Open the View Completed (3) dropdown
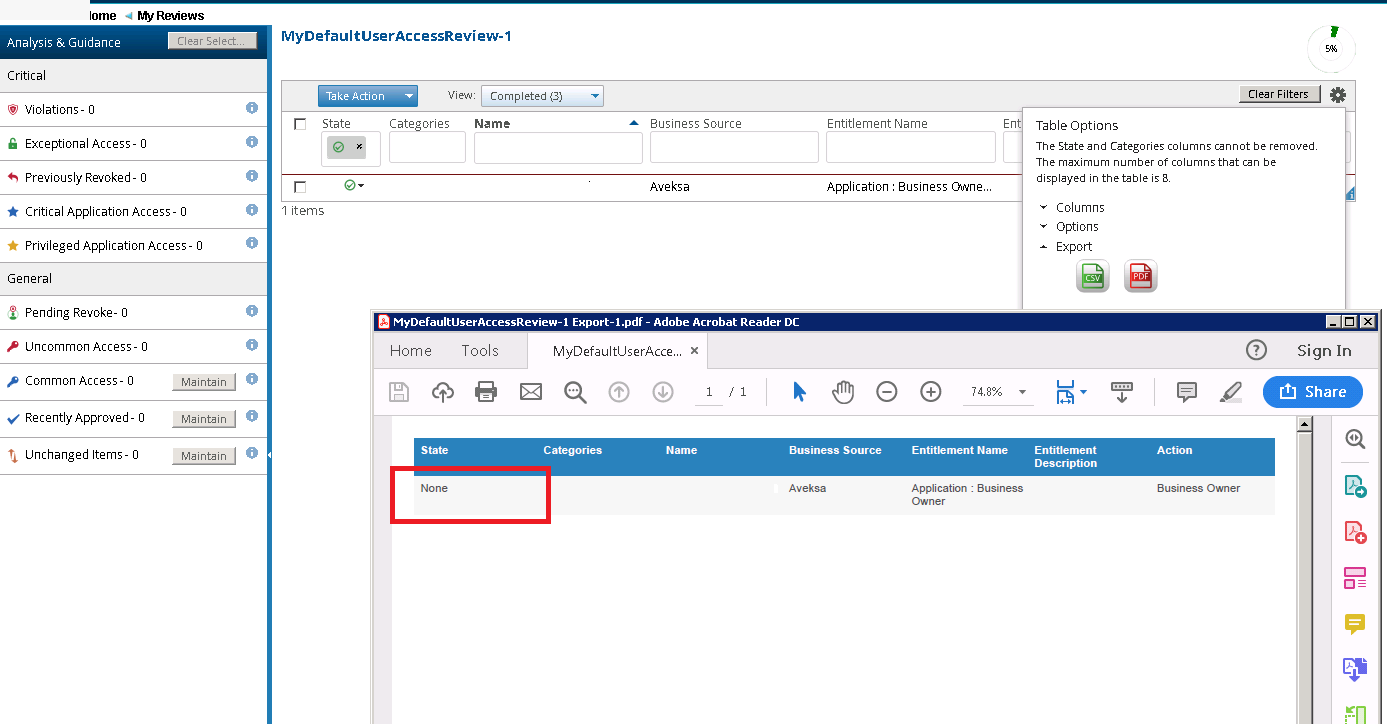Viewport: 1387px width, 724px height. [542, 96]
